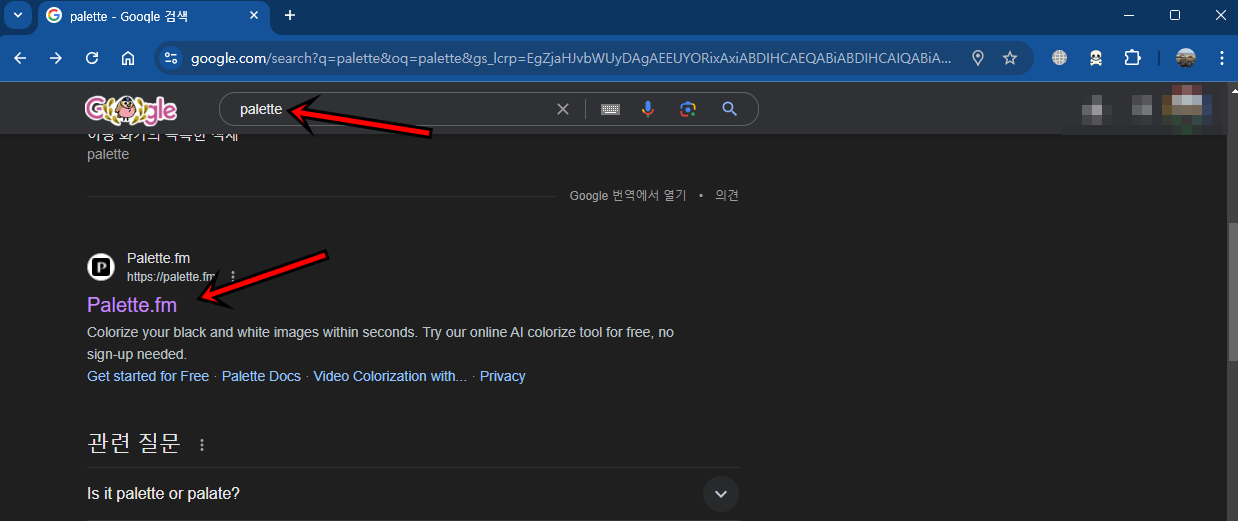Open the Chrome profile avatar

tap(1186, 58)
